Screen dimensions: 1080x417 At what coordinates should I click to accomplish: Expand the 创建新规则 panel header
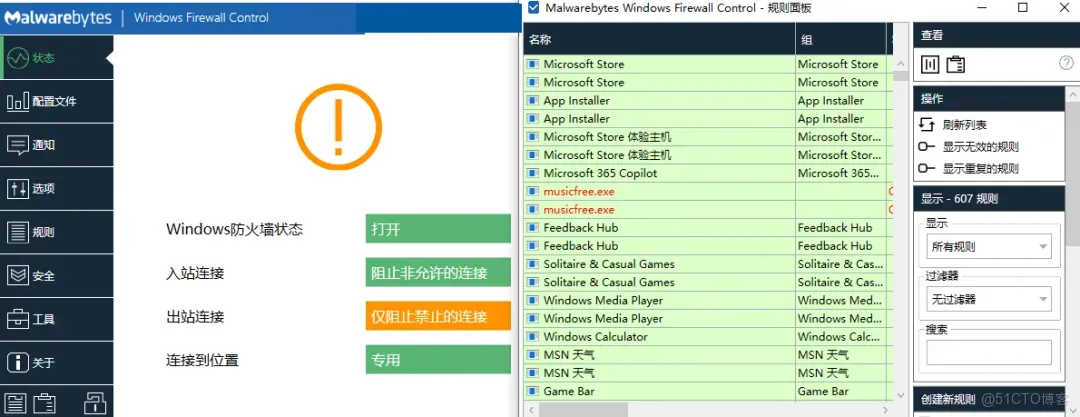point(989,399)
